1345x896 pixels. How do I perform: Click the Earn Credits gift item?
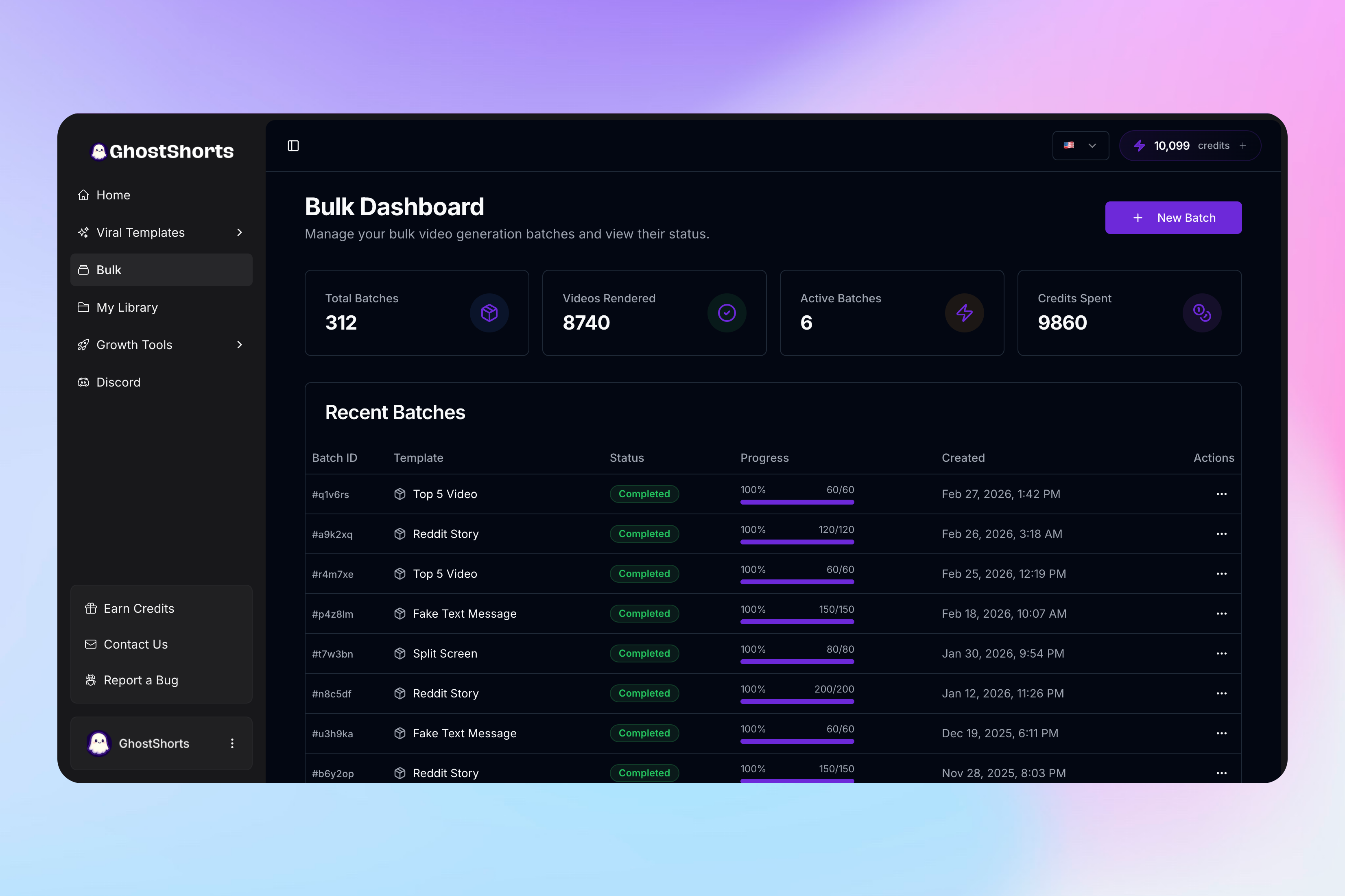[x=139, y=609]
